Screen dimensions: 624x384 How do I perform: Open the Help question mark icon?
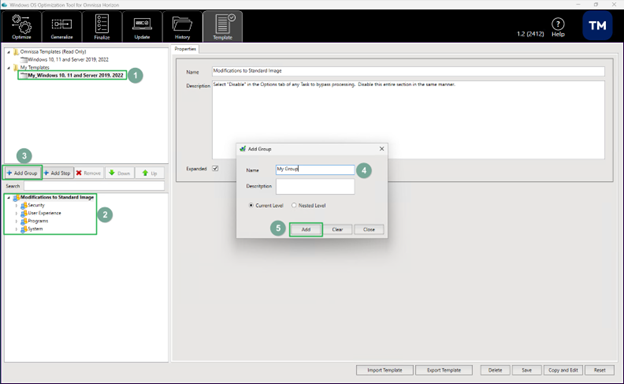pos(558,24)
